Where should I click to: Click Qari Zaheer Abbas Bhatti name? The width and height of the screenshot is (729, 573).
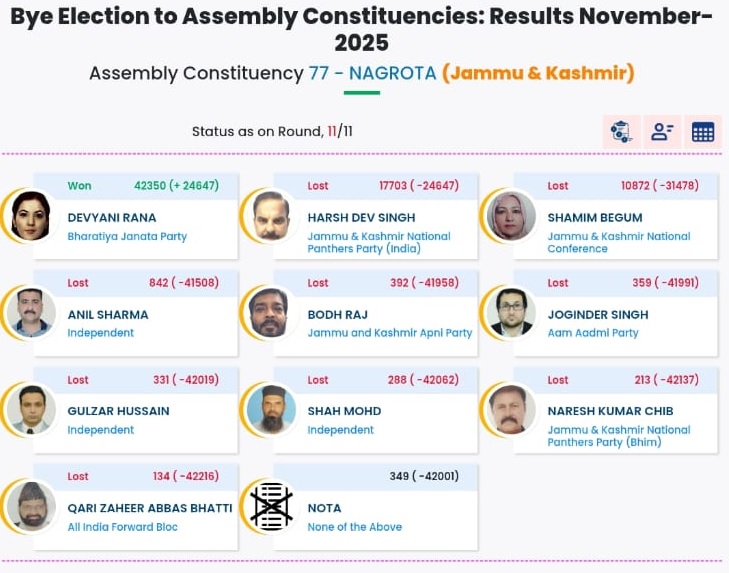pos(149,508)
